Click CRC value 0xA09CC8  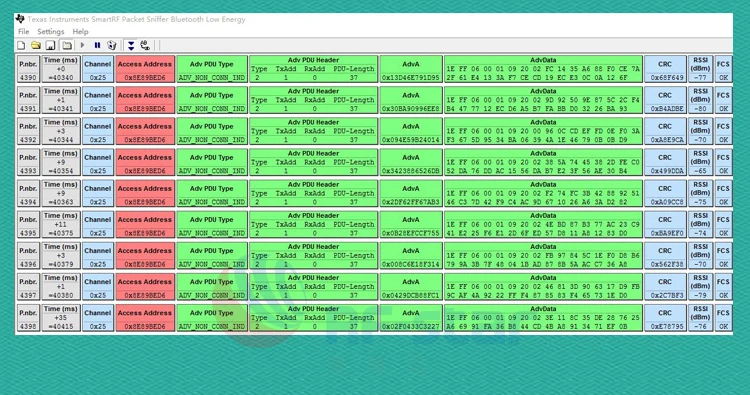click(667, 202)
